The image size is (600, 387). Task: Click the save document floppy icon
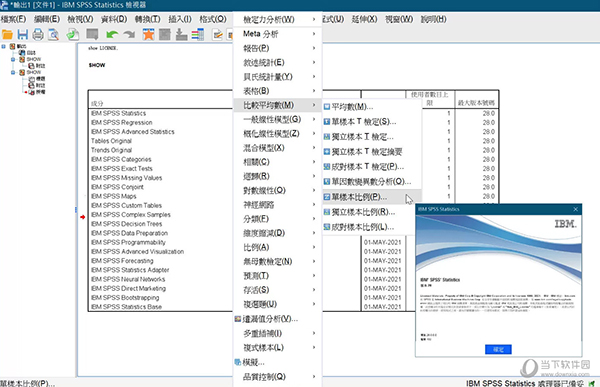click(23, 34)
